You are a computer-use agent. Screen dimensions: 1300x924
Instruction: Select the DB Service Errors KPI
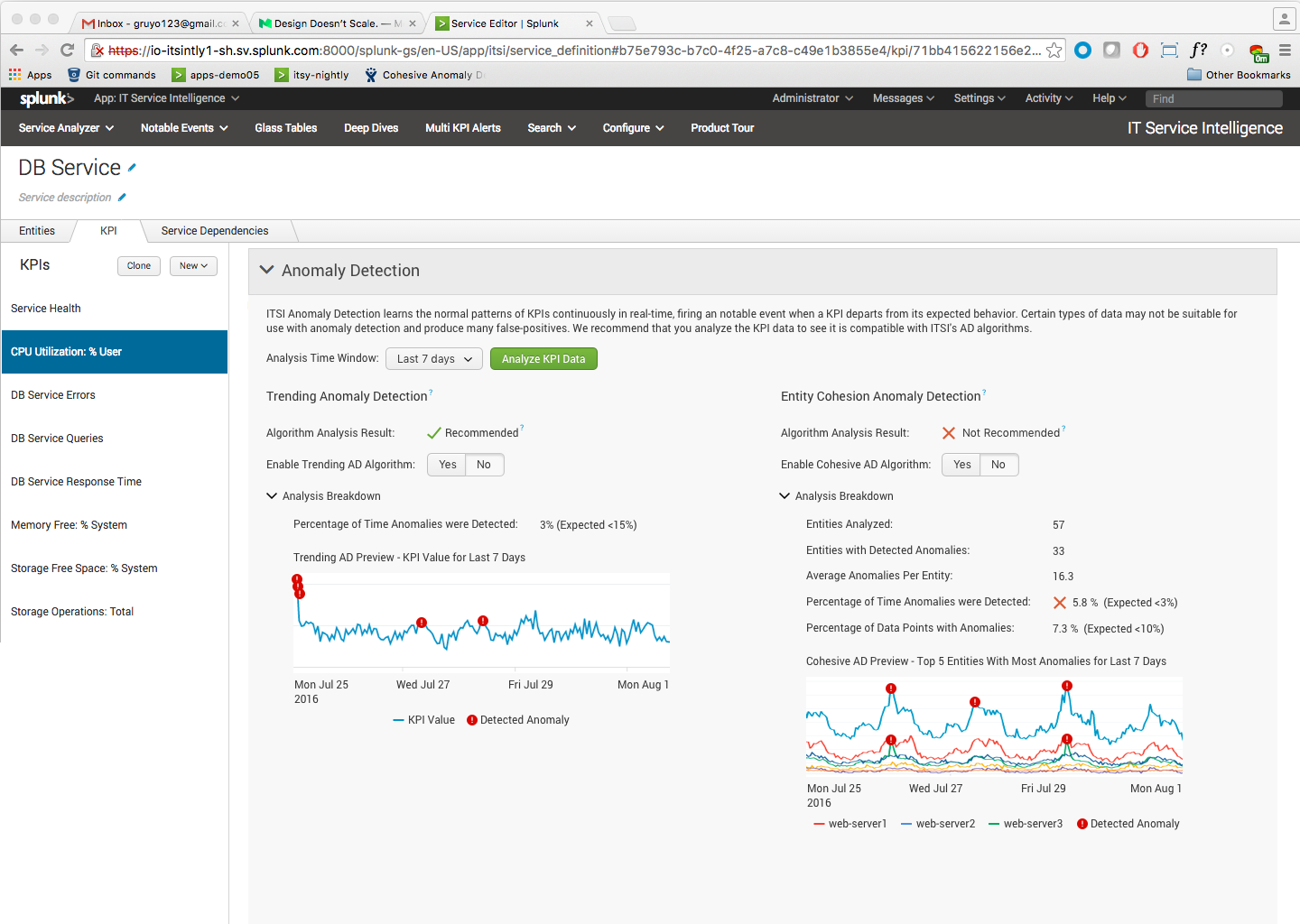114,395
